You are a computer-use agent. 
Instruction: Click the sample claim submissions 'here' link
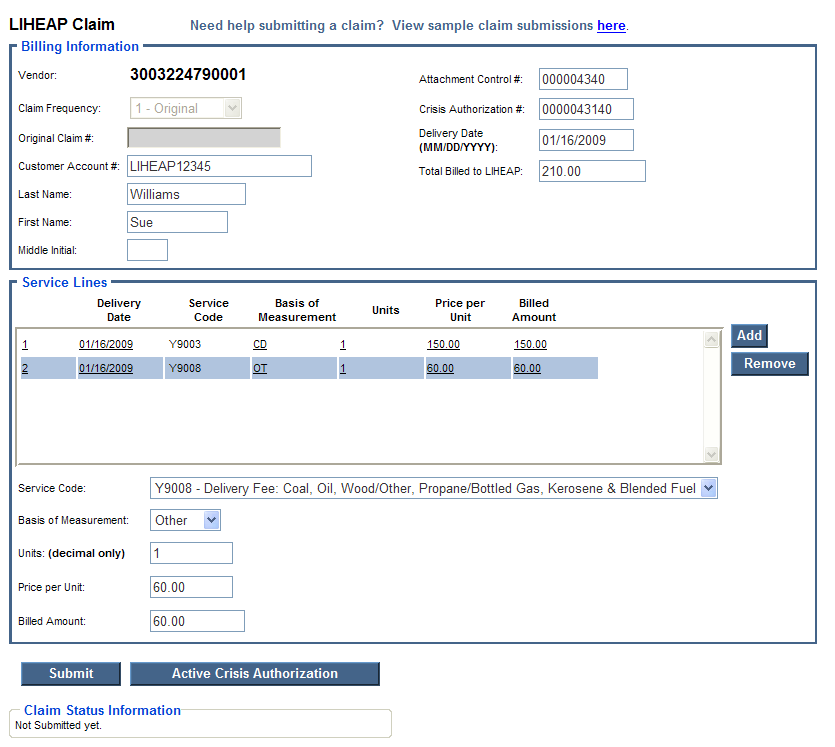click(611, 26)
